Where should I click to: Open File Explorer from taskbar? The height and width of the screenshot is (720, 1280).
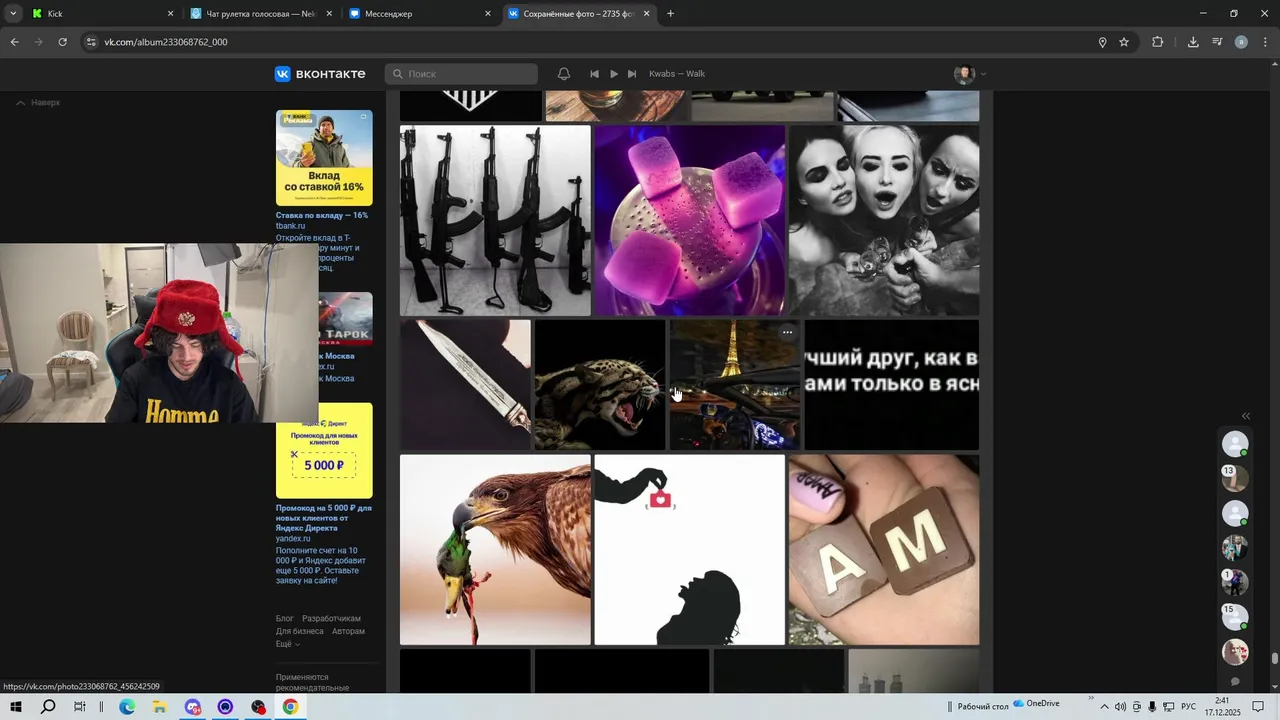pyautogui.click(x=159, y=707)
